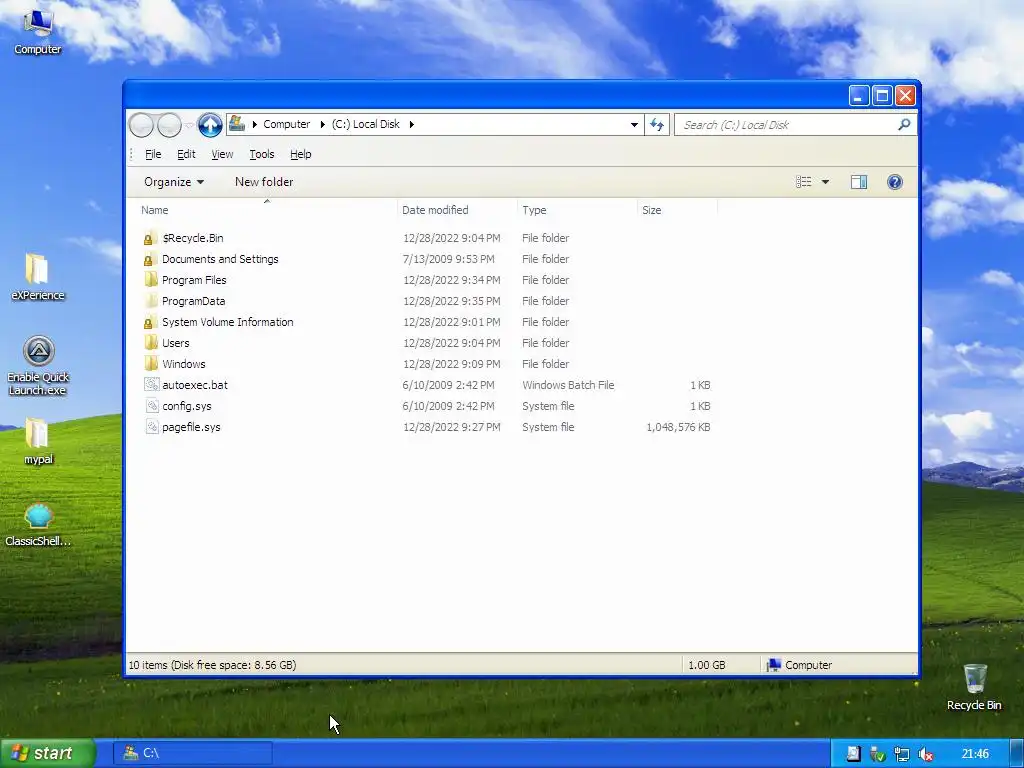The height and width of the screenshot is (768, 1024).
Task: Click the Forward navigation button
Action: point(169,125)
